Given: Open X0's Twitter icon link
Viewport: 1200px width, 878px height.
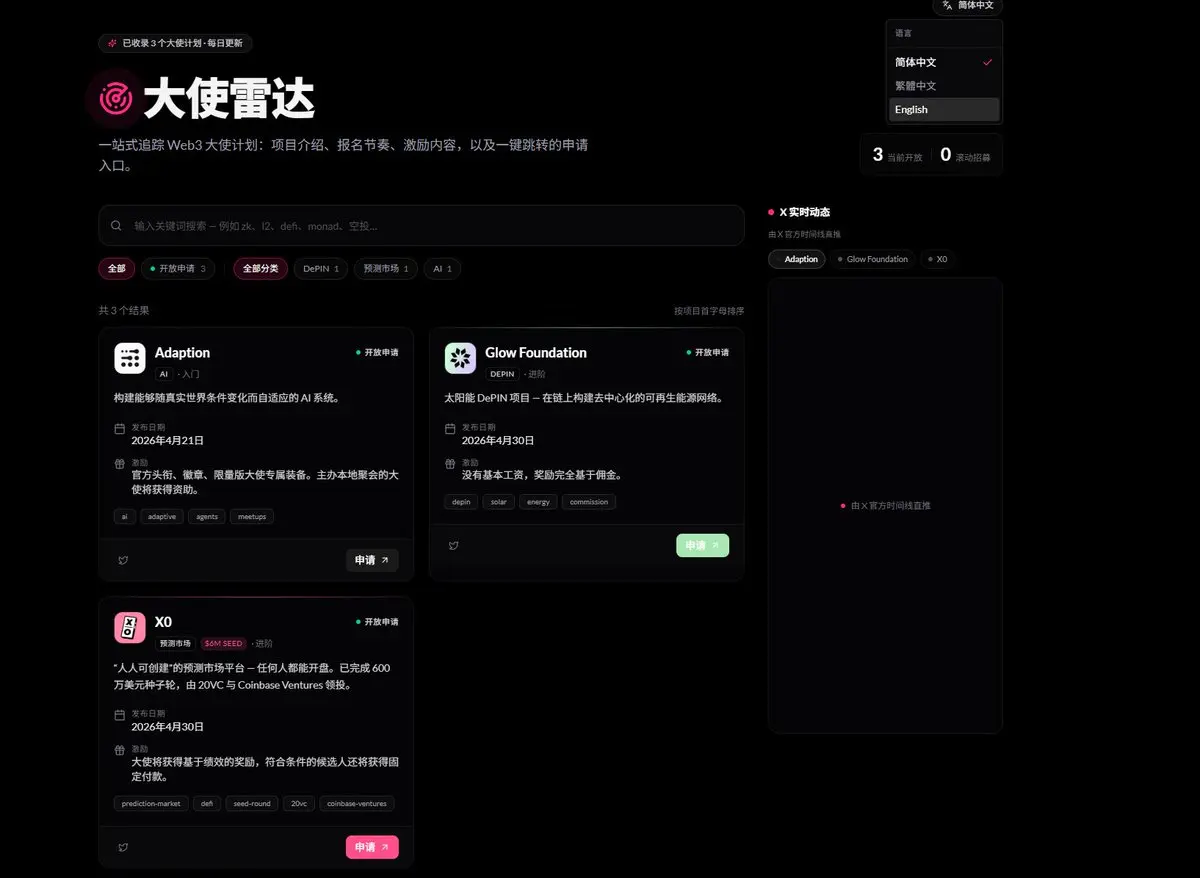Looking at the screenshot, I should point(123,847).
